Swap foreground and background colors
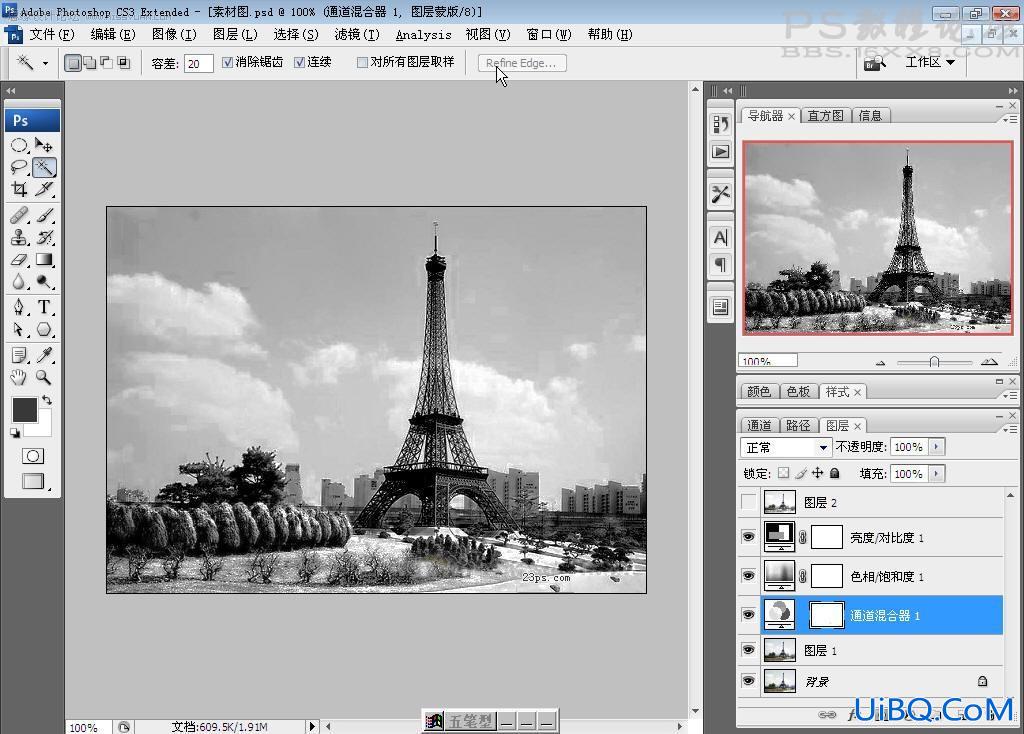This screenshot has width=1024, height=734. pos(47,400)
